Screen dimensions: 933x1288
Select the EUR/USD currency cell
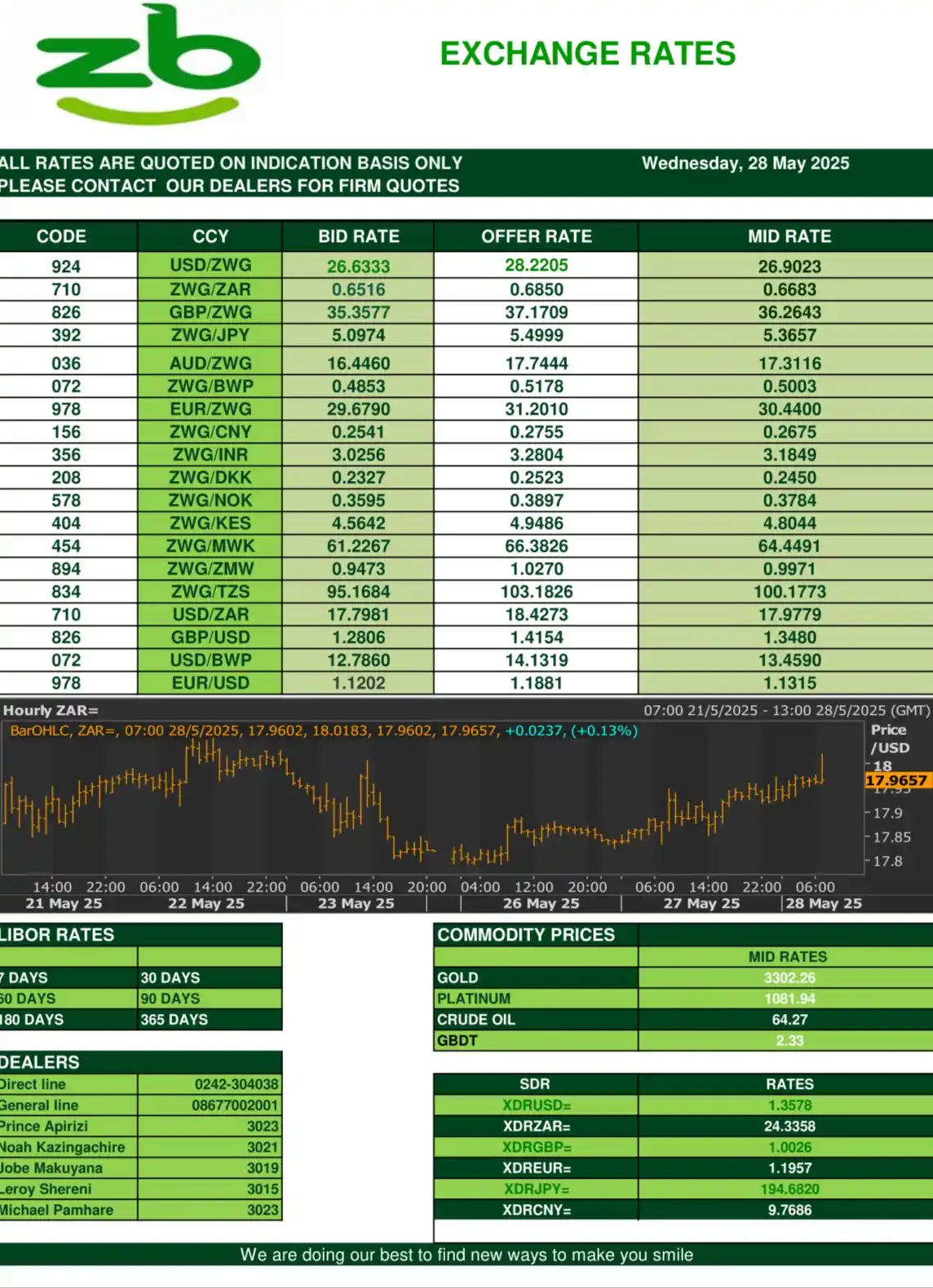click(x=210, y=682)
